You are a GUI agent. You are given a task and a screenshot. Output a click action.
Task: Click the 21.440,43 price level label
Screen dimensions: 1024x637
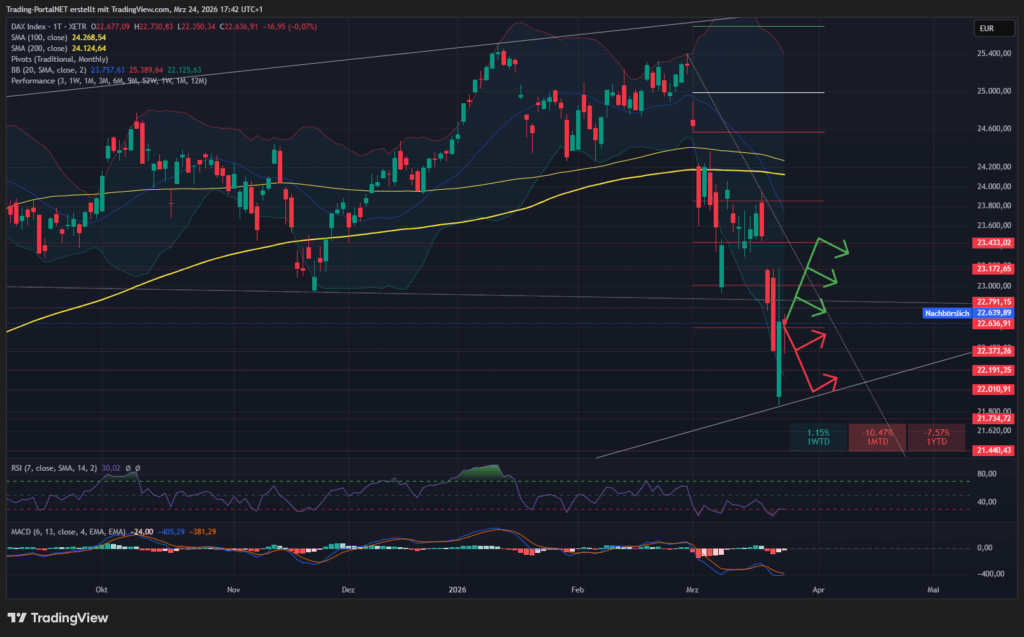992,451
